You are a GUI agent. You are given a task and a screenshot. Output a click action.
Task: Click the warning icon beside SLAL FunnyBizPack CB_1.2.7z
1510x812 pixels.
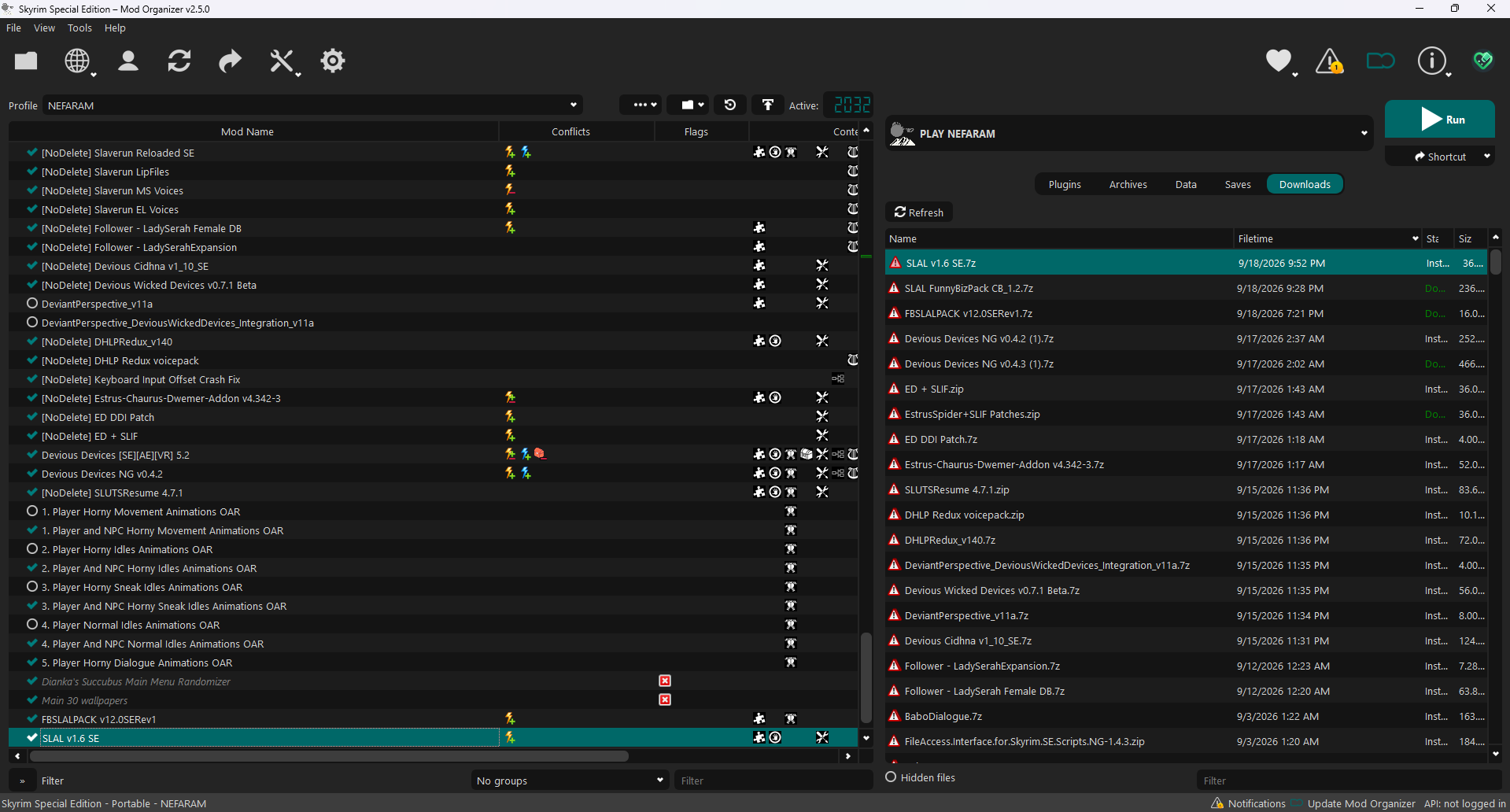[x=894, y=288]
